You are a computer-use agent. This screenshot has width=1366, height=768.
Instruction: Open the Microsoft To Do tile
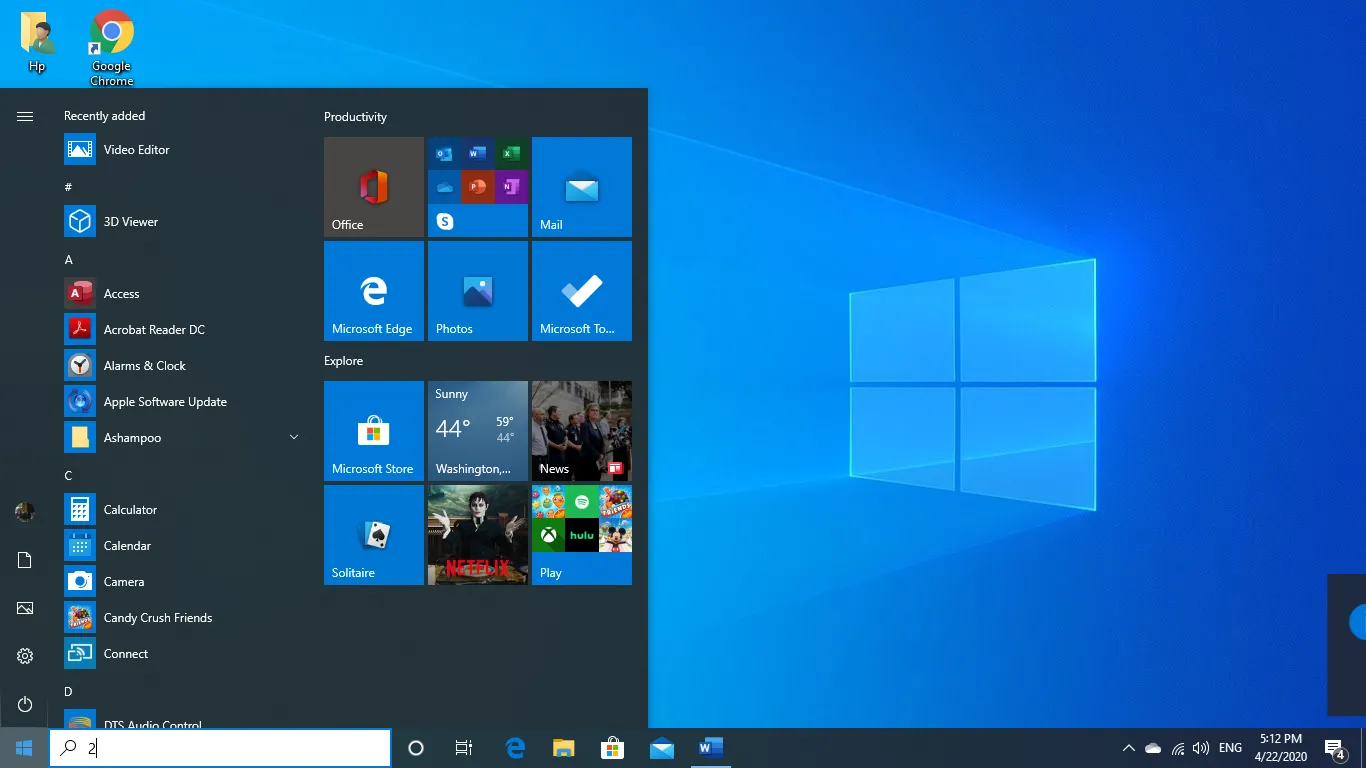coord(582,291)
